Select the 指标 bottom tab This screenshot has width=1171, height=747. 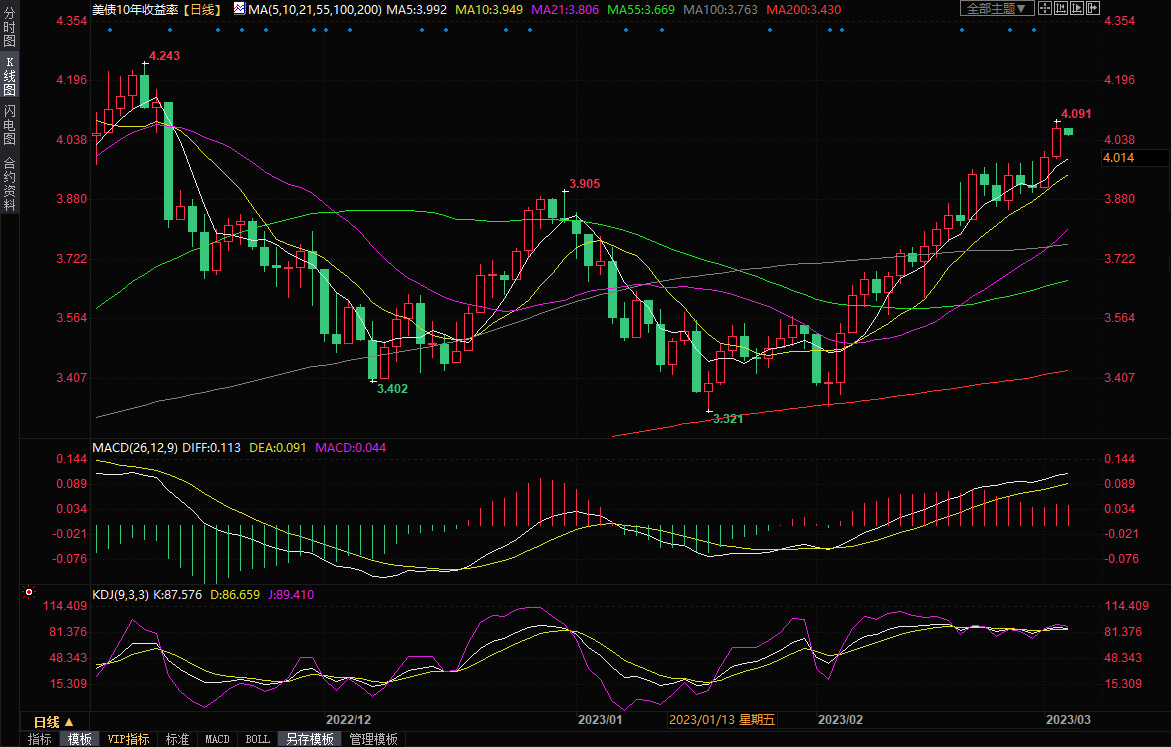point(40,739)
